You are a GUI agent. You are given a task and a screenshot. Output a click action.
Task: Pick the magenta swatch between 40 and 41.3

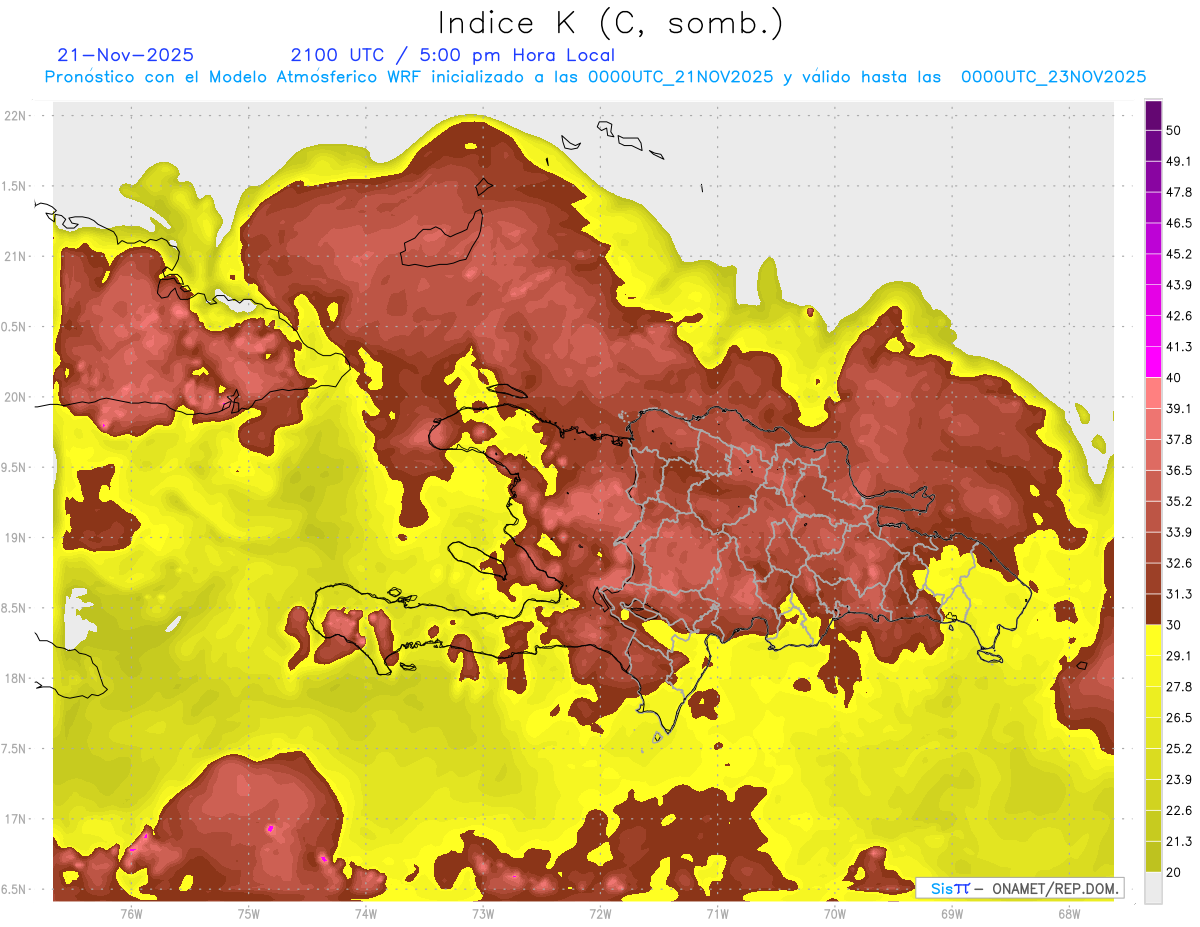[1153, 362]
